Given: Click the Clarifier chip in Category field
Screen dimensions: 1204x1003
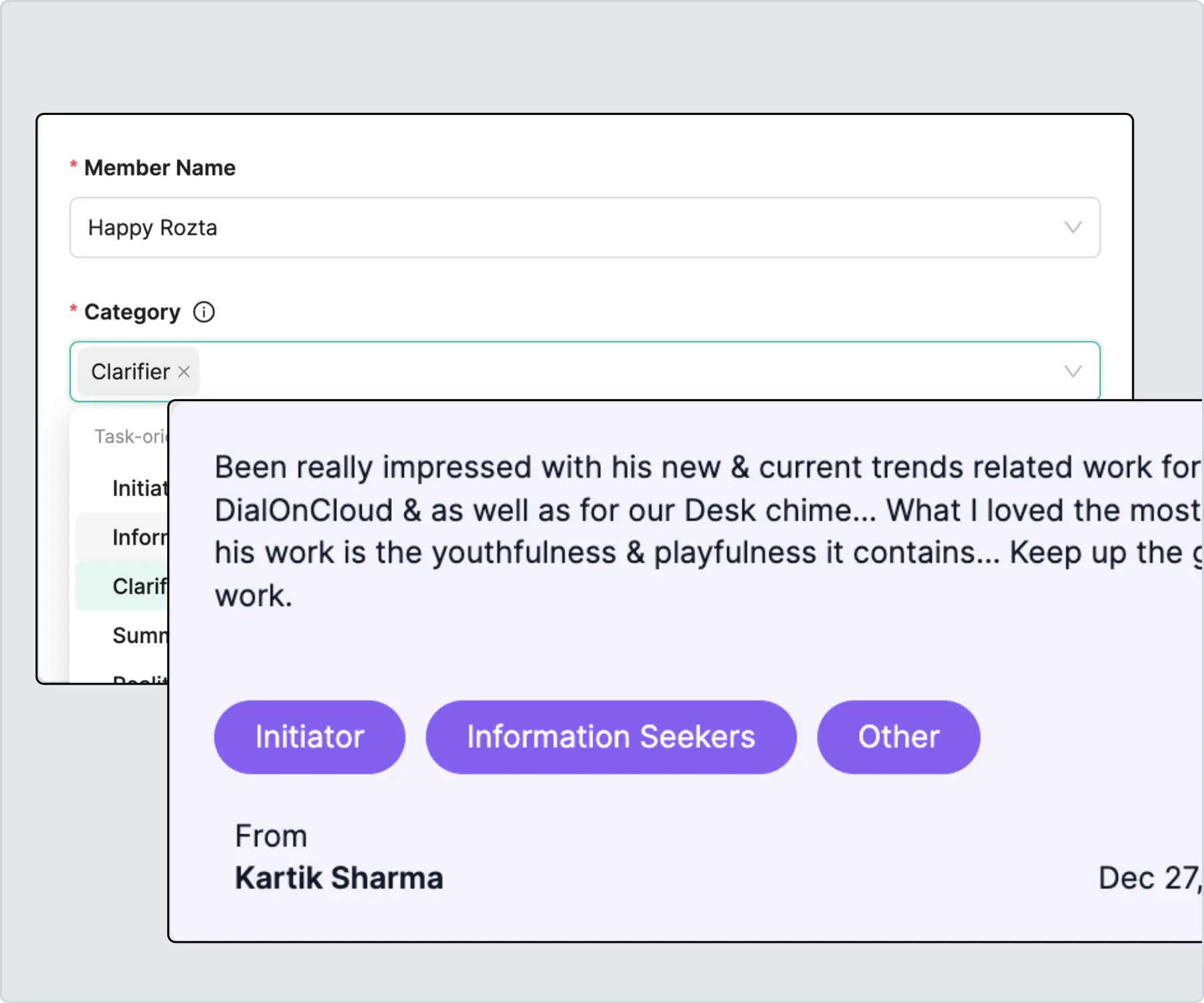Looking at the screenshot, I should (130, 372).
